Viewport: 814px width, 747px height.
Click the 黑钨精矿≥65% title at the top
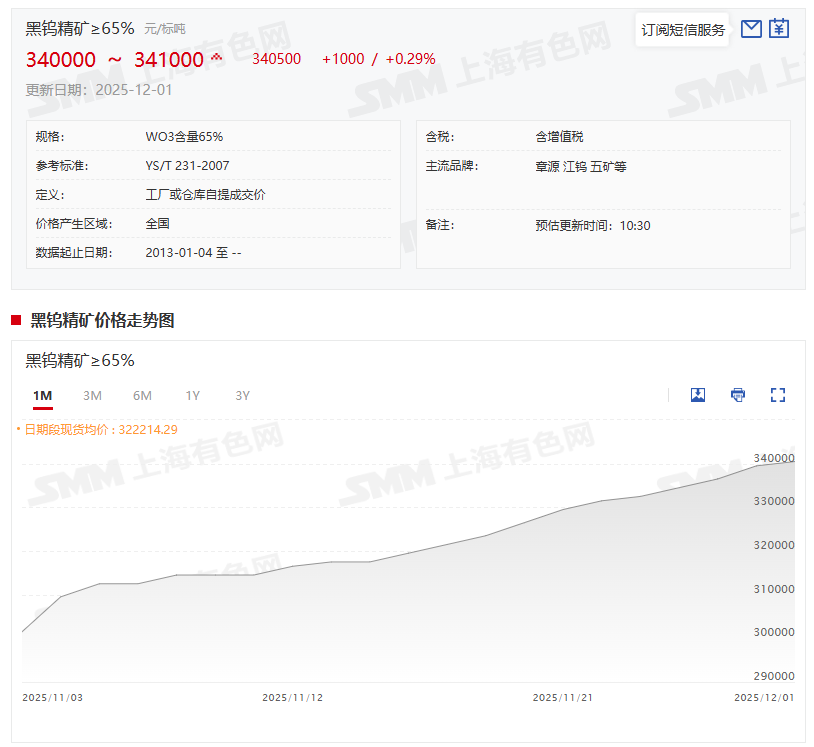tap(80, 28)
